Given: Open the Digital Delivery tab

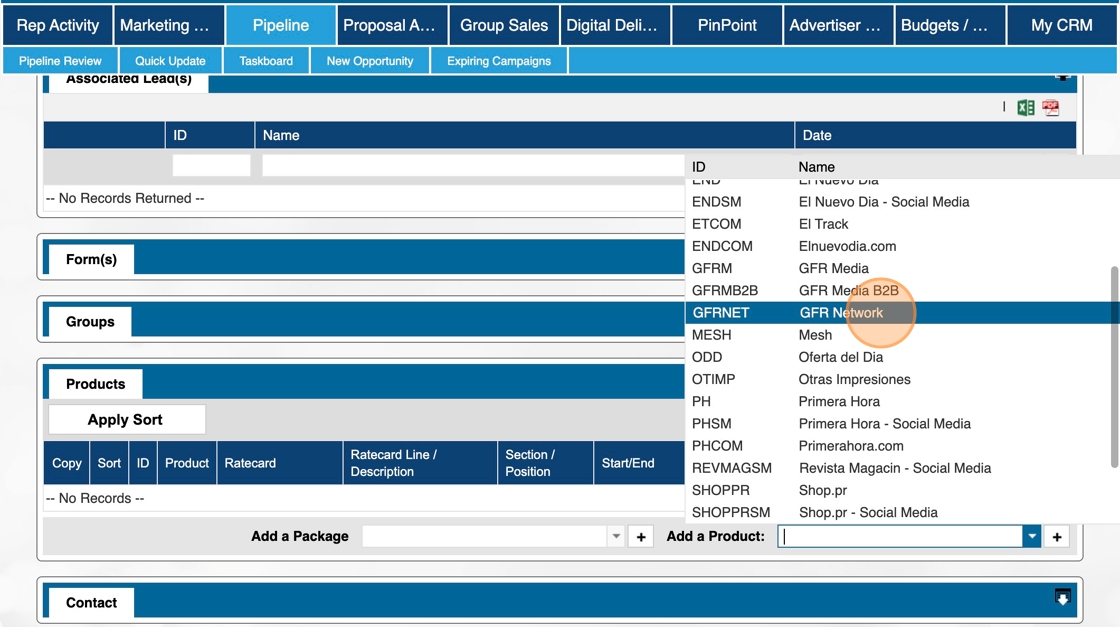Looking at the screenshot, I should 616,25.
